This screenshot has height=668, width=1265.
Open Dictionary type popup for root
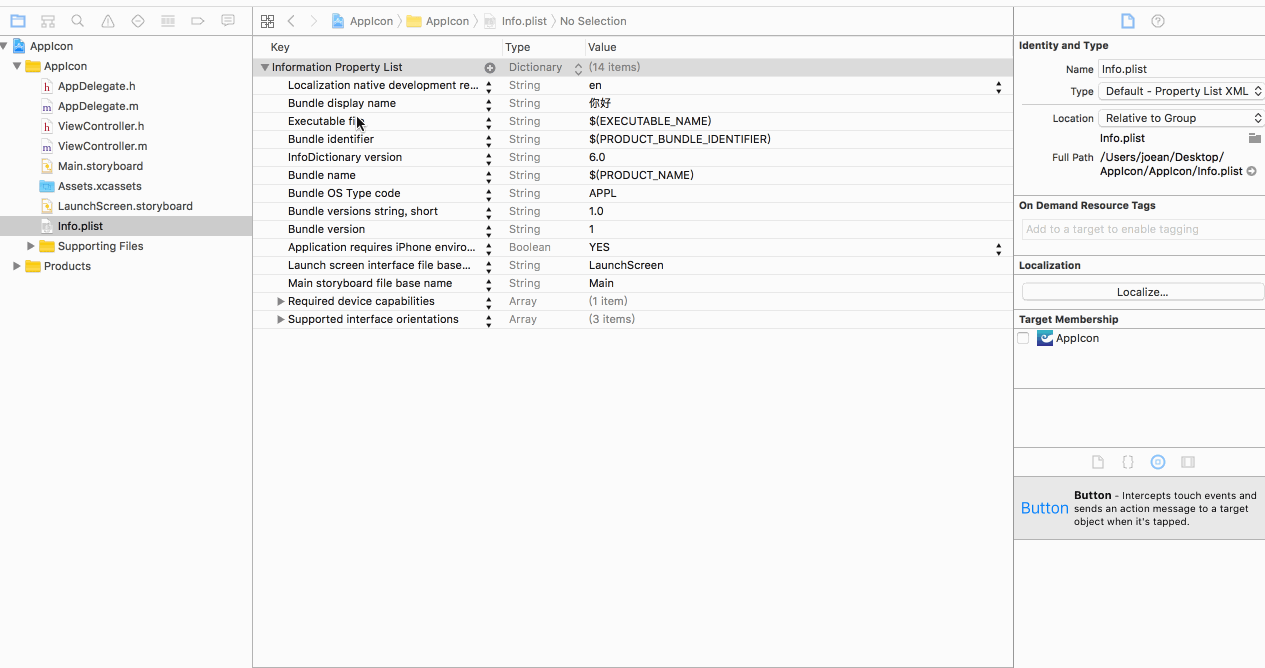click(578, 68)
